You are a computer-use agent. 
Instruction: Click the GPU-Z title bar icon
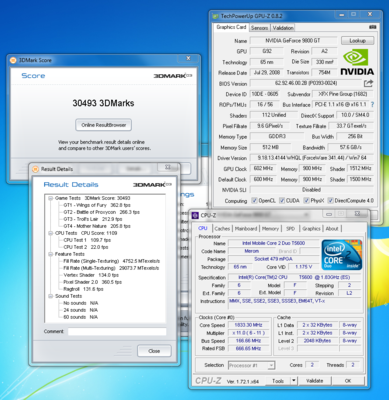(215, 16)
